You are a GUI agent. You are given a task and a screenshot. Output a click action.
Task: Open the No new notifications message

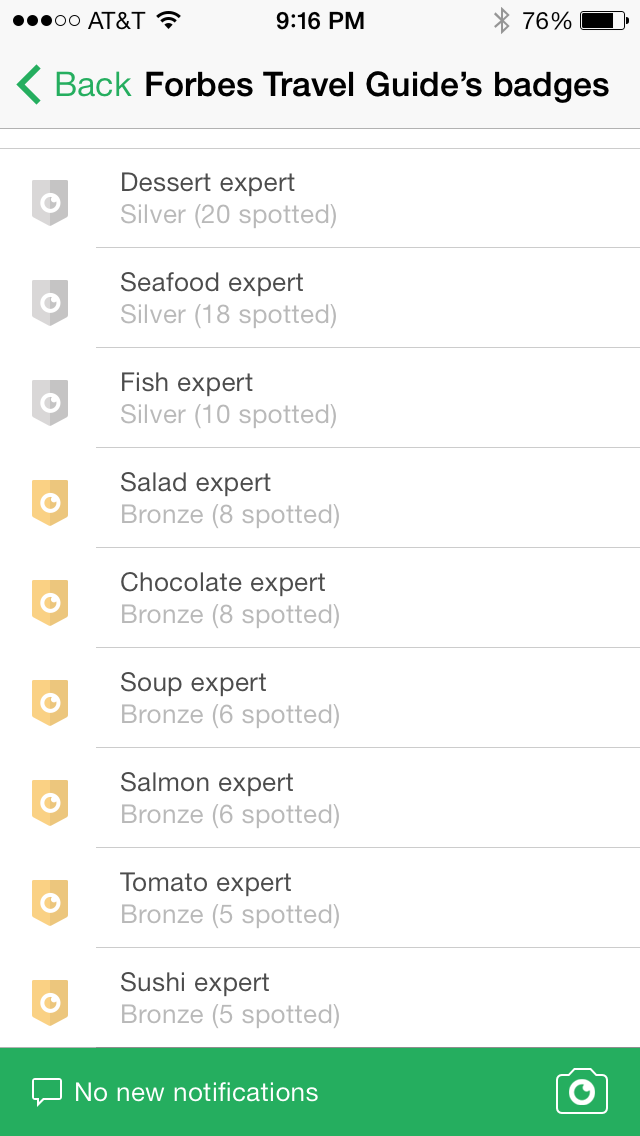click(x=196, y=1092)
